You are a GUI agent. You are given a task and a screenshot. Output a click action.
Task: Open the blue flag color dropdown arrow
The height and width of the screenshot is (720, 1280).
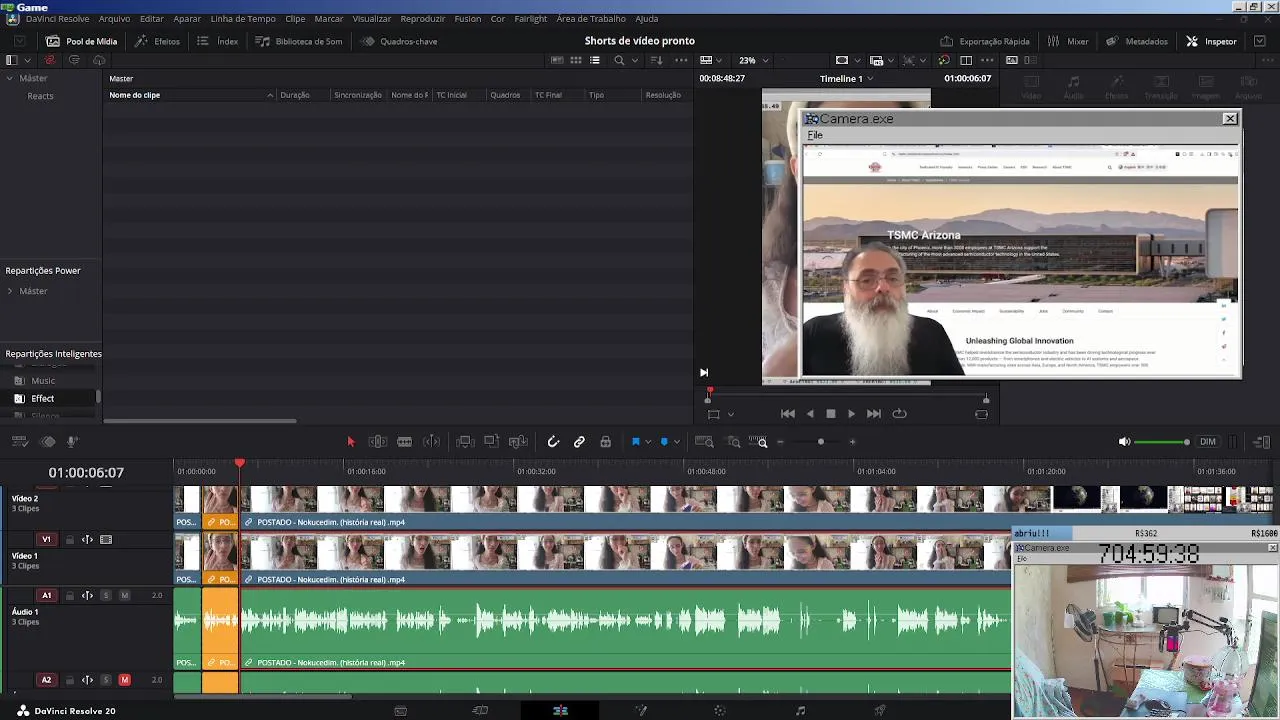point(648,442)
